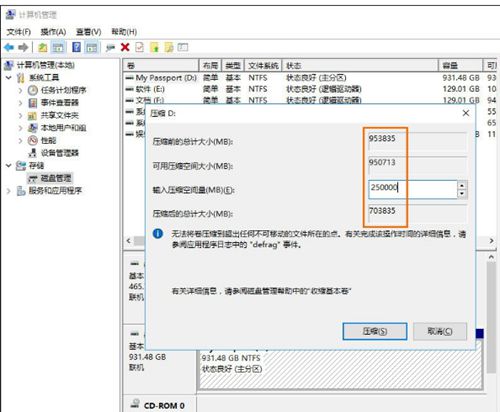The height and width of the screenshot is (412, 500).
Task: Click the back arrow toolbar icon
Action: pos(9,47)
